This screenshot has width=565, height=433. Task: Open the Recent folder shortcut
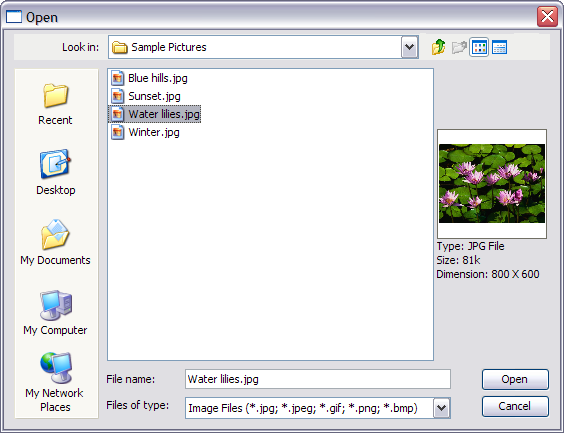pyautogui.click(x=55, y=104)
